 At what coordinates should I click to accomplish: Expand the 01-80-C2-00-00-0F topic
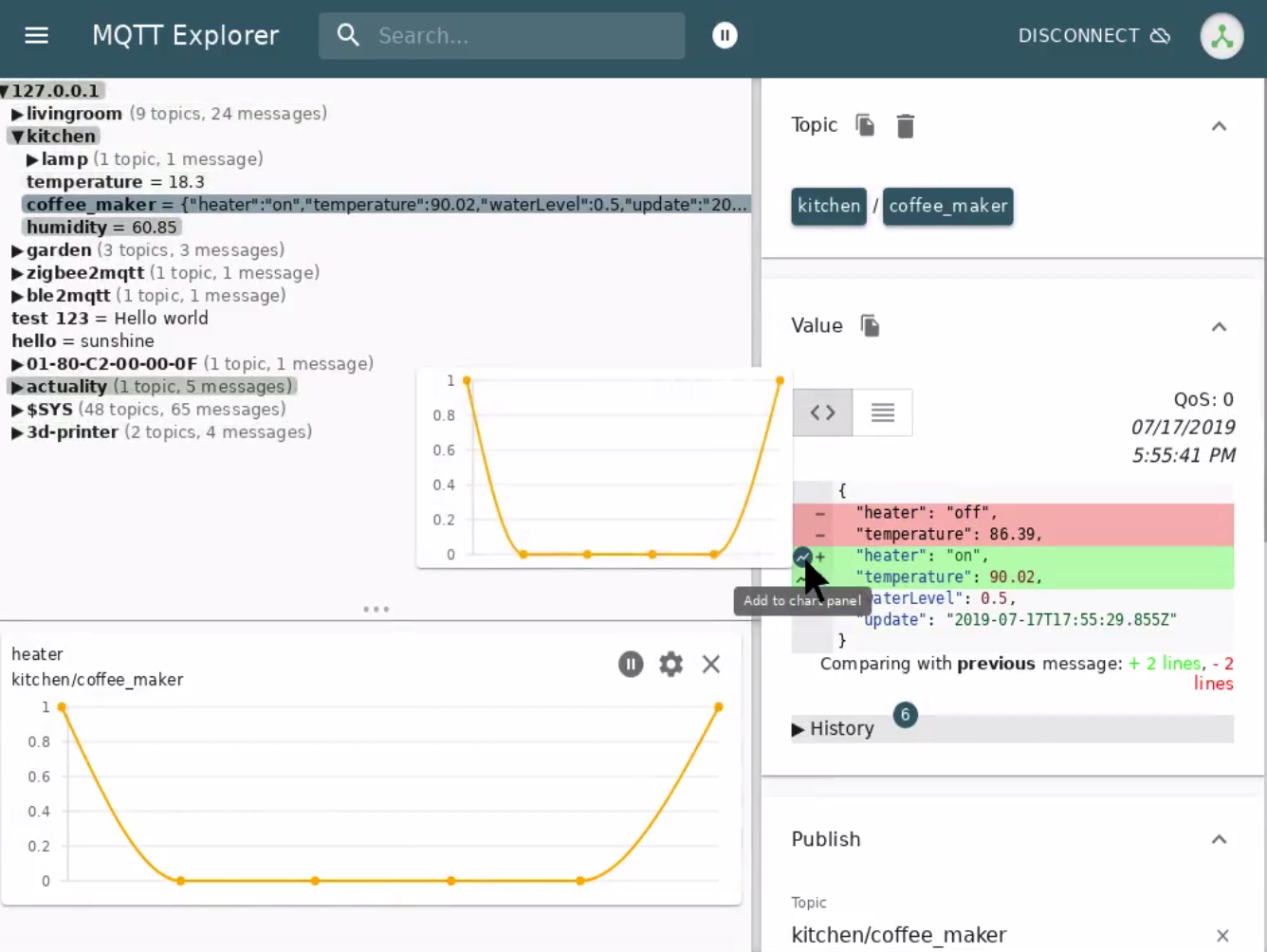(17, 364)
